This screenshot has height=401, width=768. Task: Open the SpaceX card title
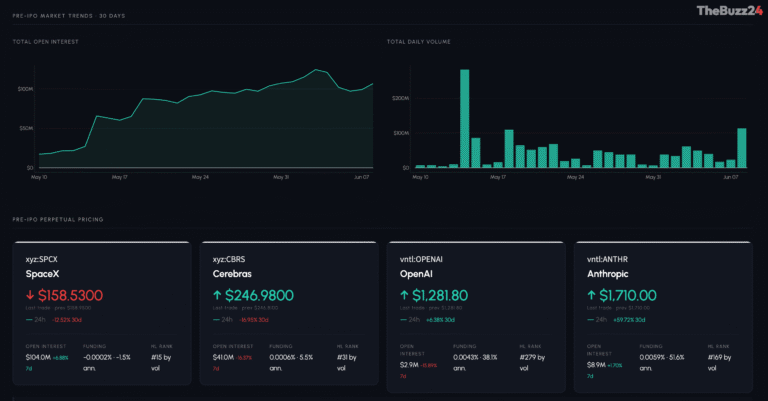42,274
